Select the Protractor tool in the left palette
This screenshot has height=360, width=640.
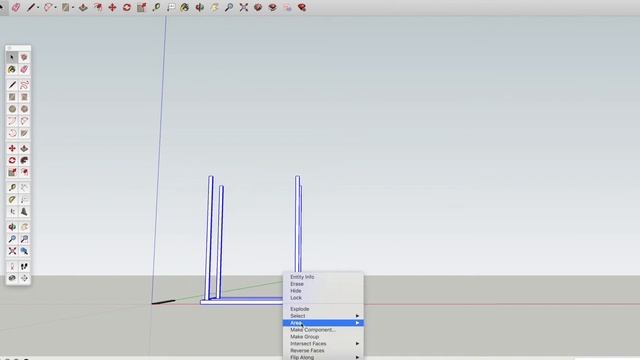pyautogui.click(x=12, y=200)
